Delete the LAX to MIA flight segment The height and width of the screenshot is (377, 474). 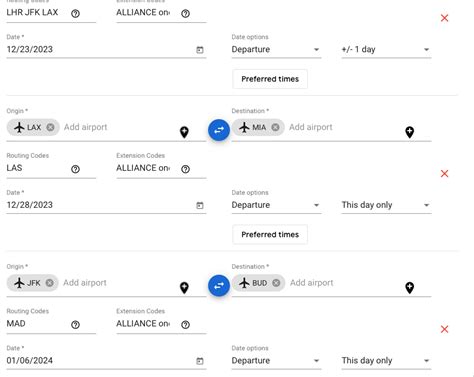pyautogui.click(x=444, y=174)
